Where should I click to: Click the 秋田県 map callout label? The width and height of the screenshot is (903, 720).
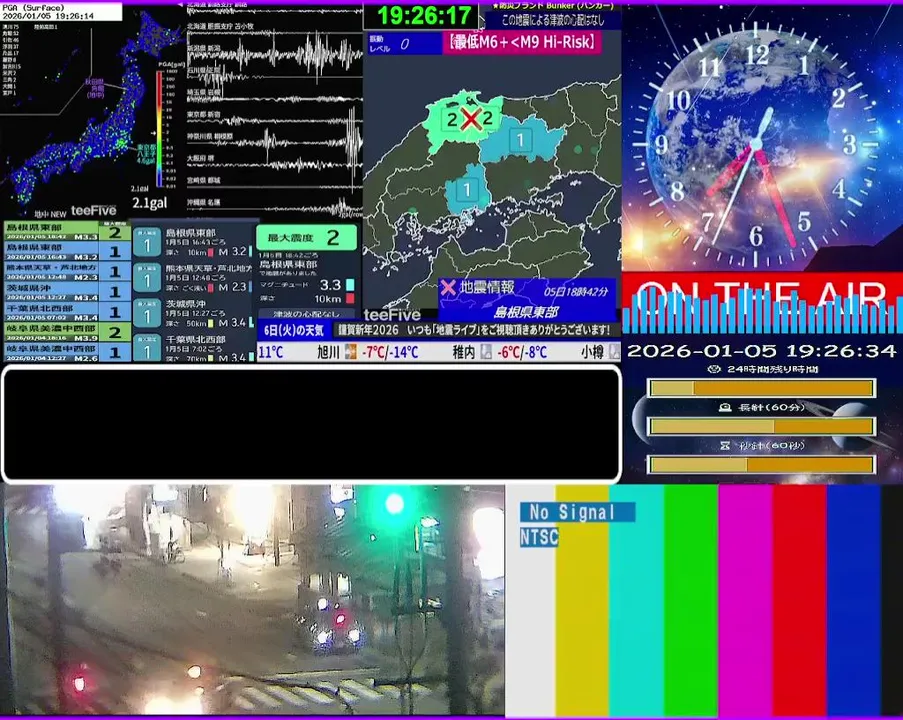click(x=95, y=88)
